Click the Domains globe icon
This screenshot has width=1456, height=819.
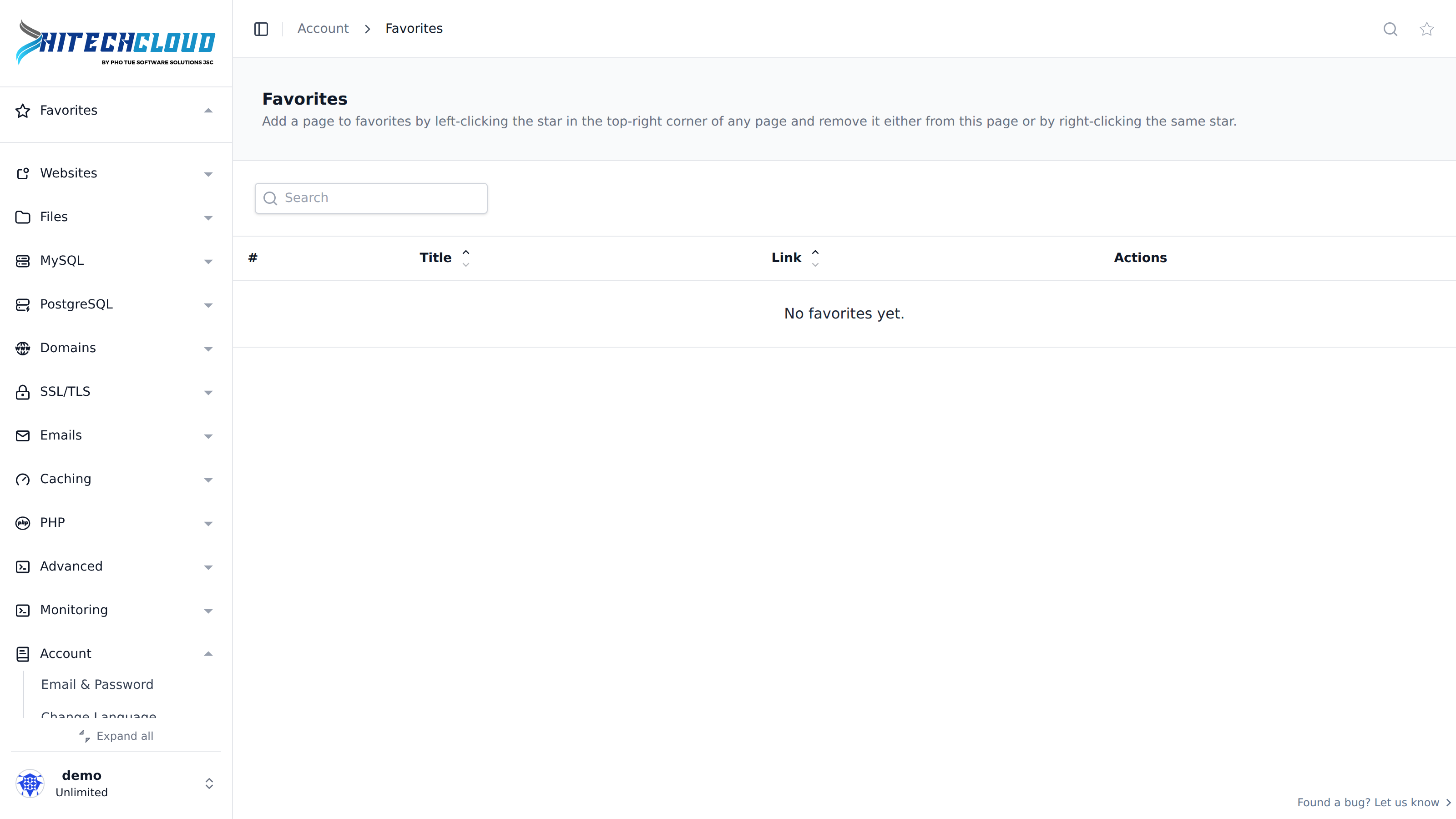point(23,348)
